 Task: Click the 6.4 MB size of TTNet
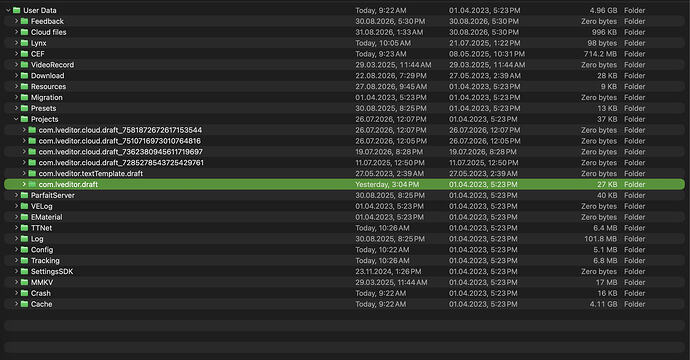click(605, 228)
